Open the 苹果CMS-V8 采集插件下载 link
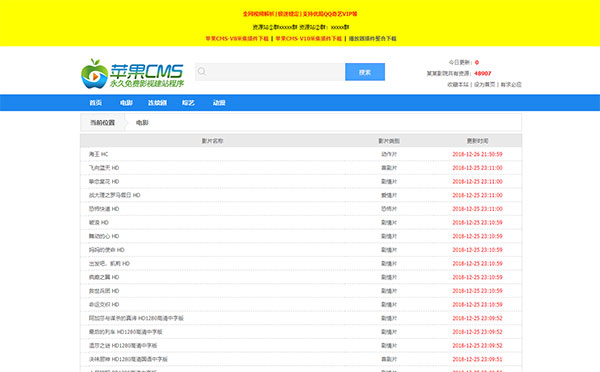Viewport: 600px width, 372px height. [x=237, y=39]
